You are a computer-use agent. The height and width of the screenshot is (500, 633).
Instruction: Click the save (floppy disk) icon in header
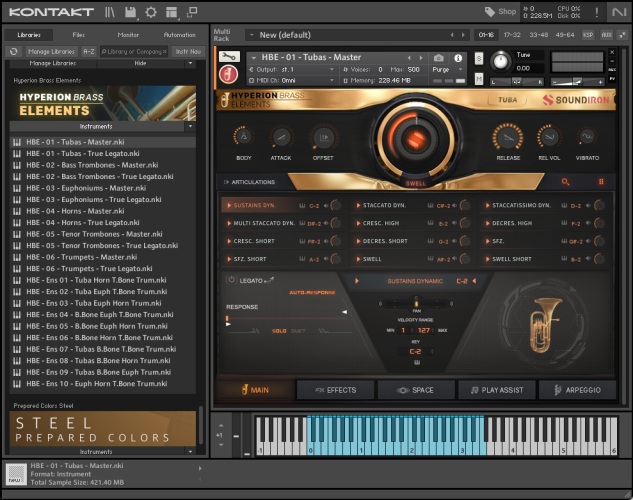click(x=130, y=12)
